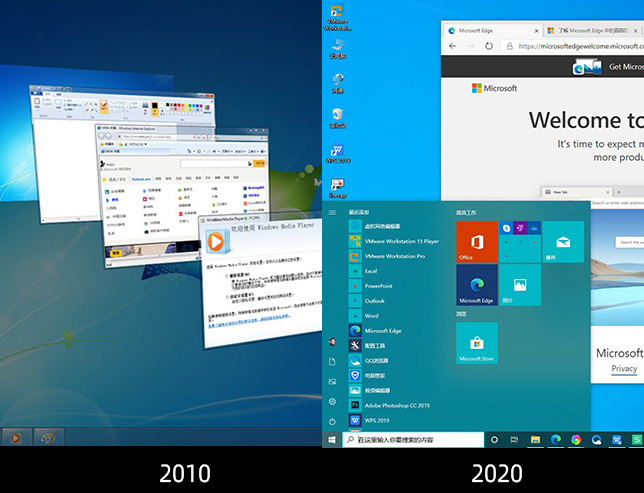Select the New Tab tab in lower Edge window
This screenshot has height=493, width=644.
[577, 192]
